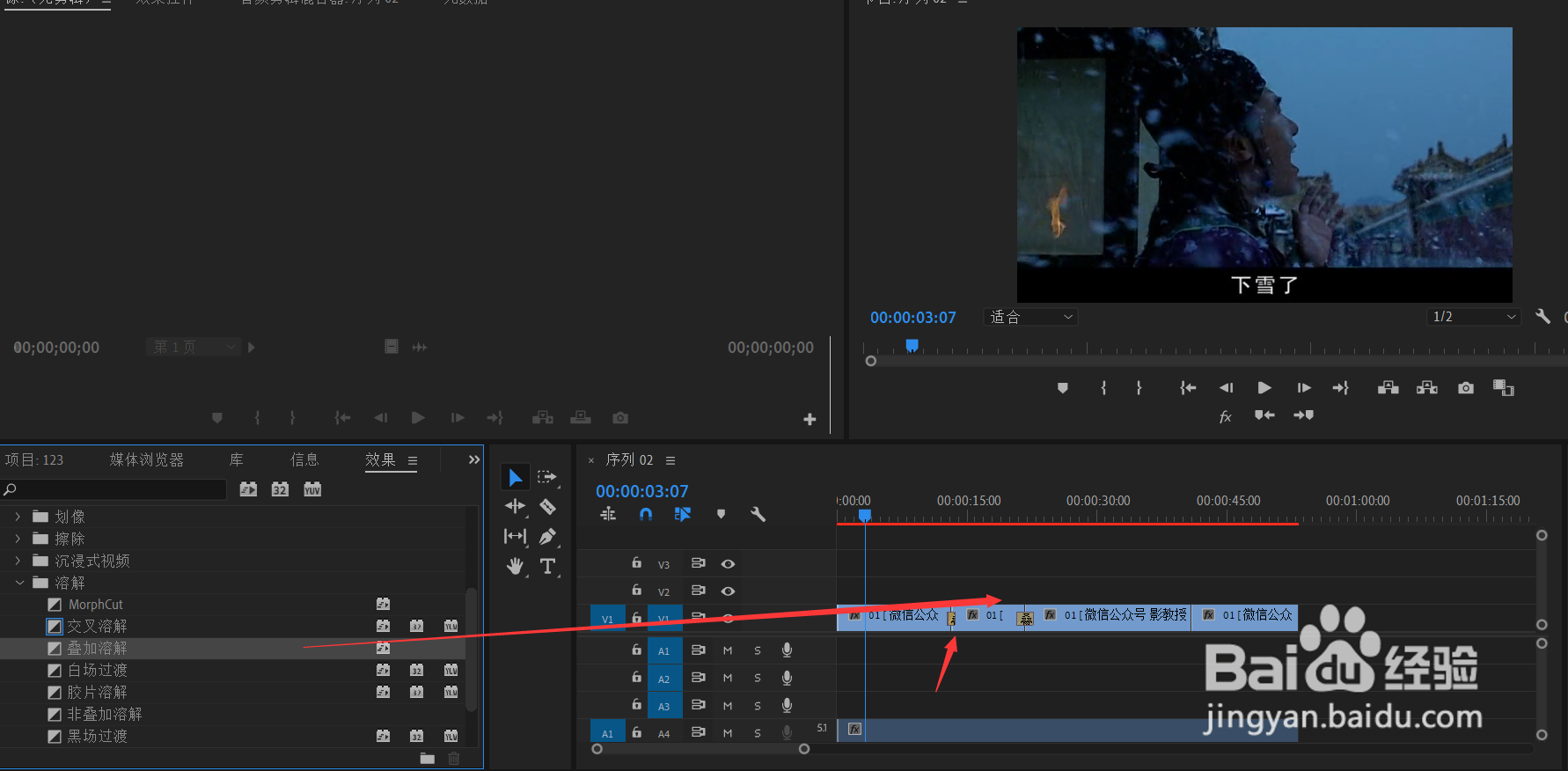The image size is (1568, 771).
Task: Open timeline display settings wrench
Action: click(x=758, y=514)
